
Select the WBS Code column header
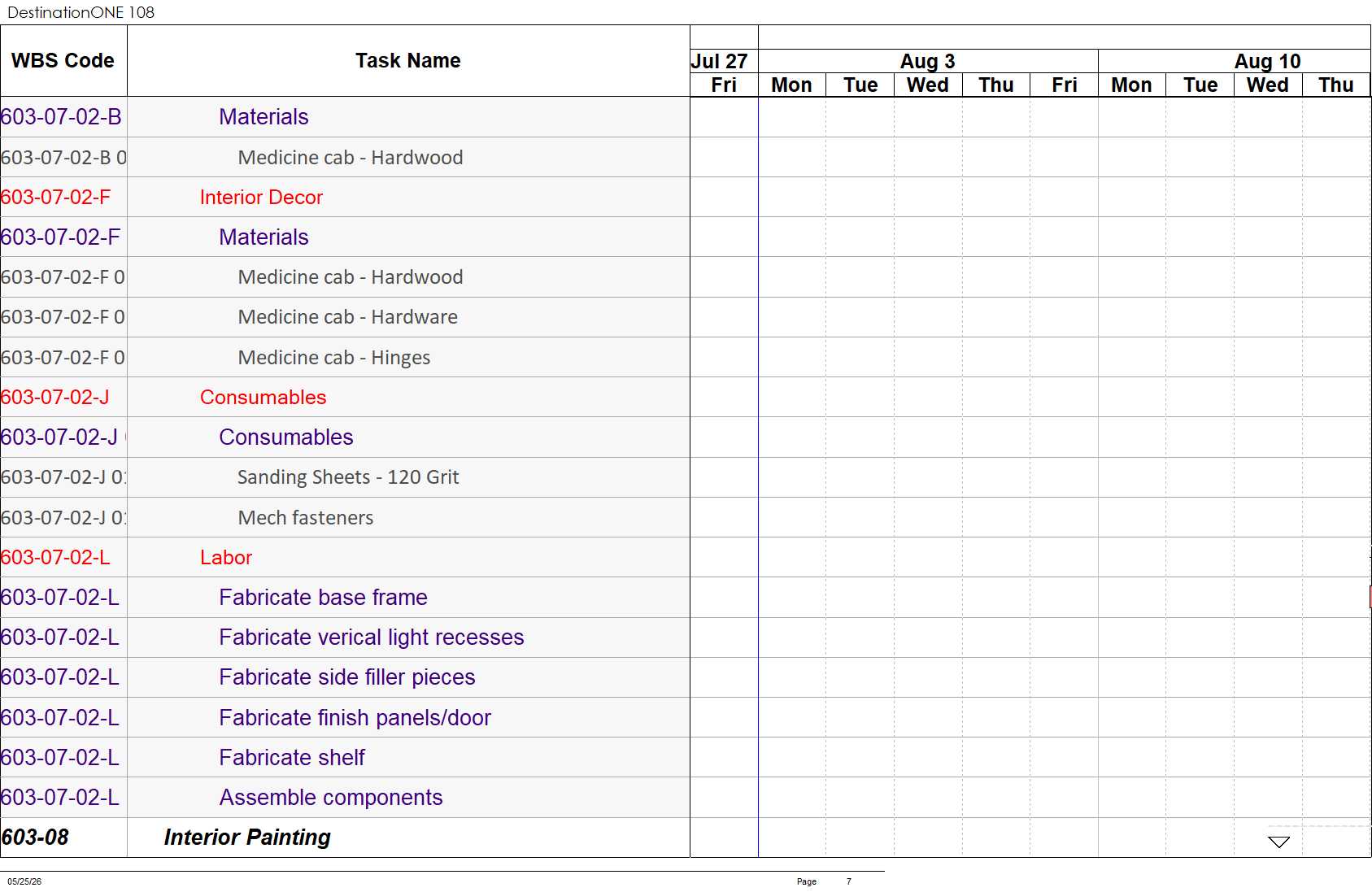pos(63,61)
